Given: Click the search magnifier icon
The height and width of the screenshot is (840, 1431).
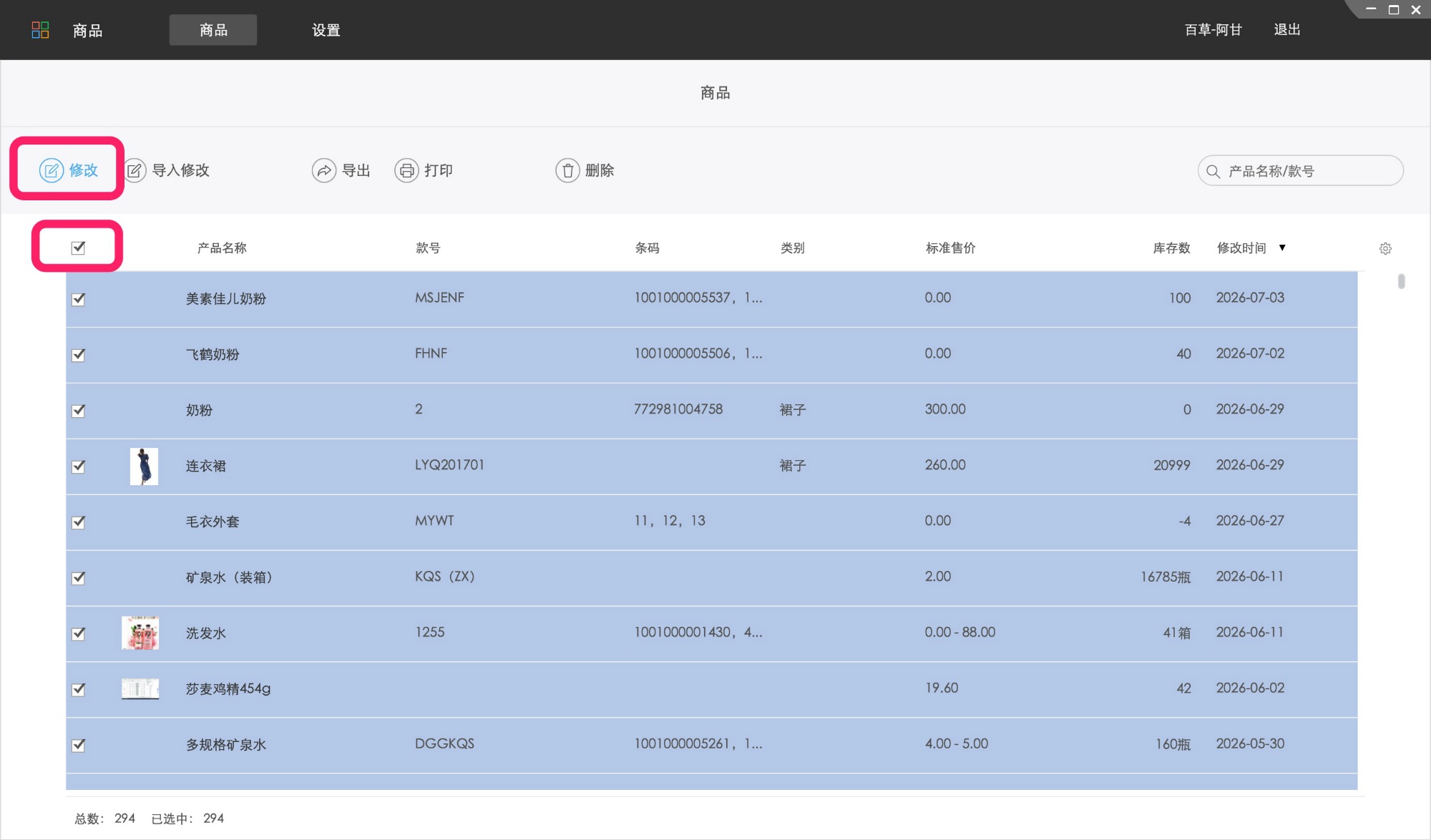Looking at the screenshot, I should 1213,171.
